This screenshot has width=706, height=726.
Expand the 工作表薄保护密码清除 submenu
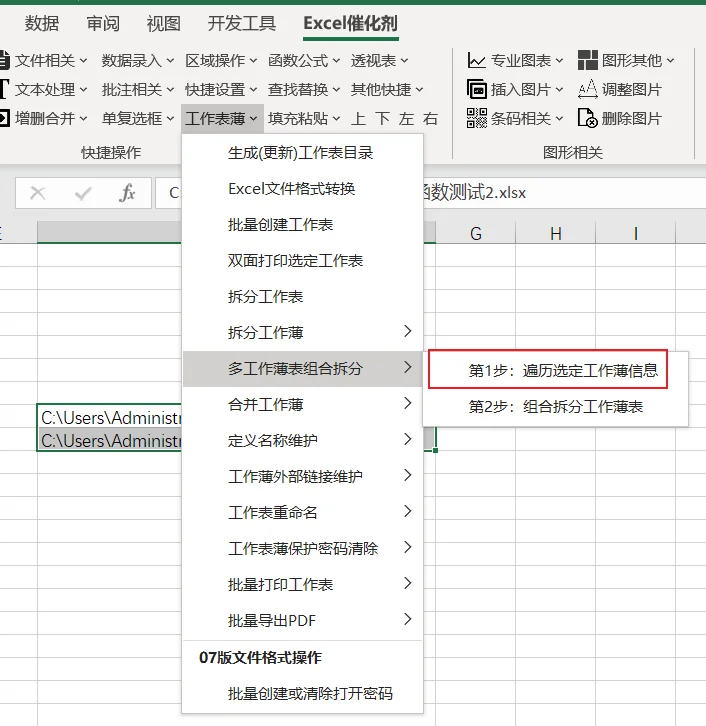click(x=302, y=549)
